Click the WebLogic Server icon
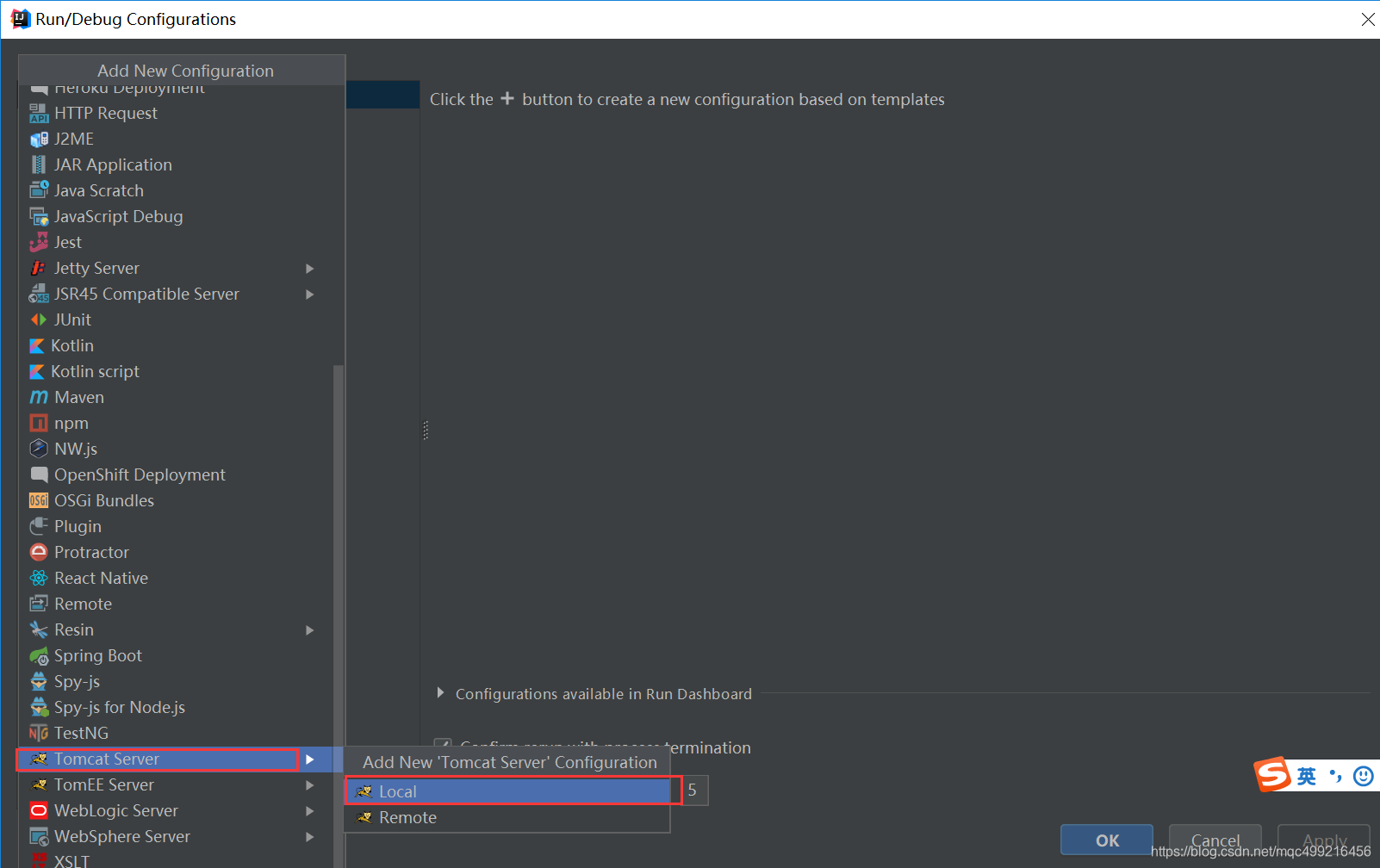The width and height of the screenshot is (1380, 868). tap(39, 810)
